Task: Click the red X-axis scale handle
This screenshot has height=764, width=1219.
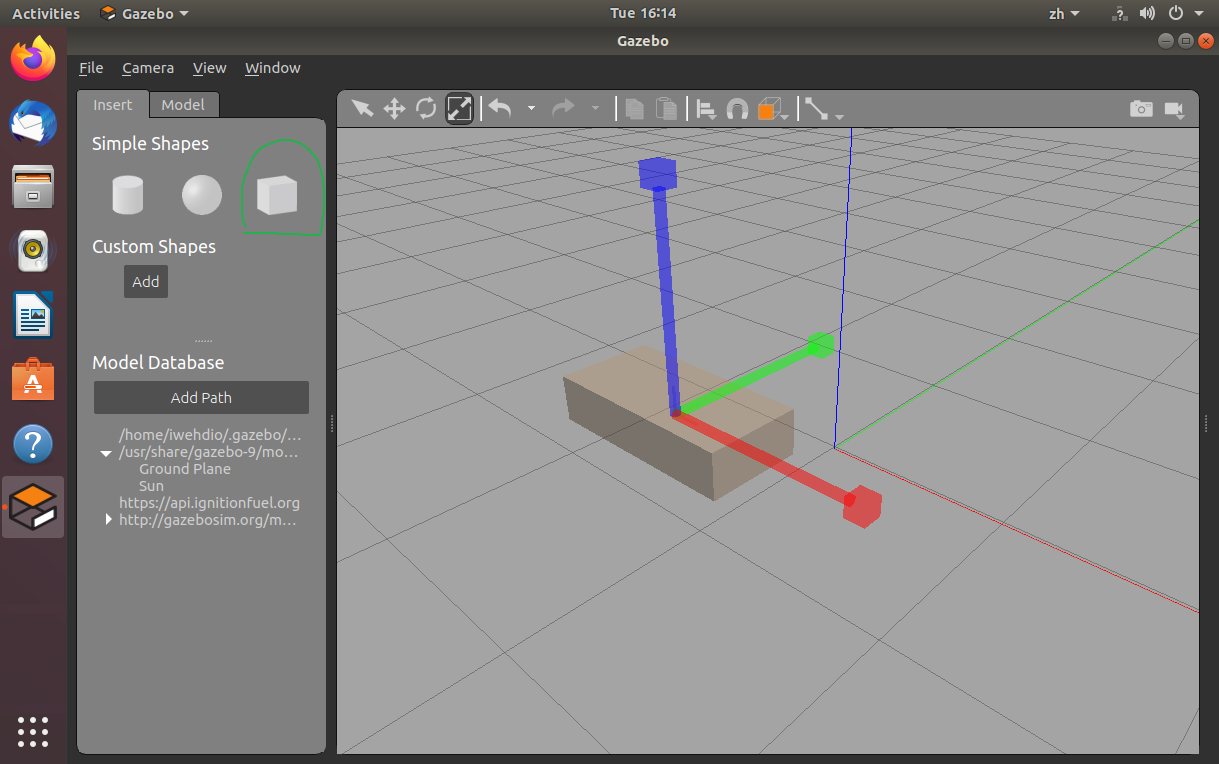Action: click(861, 506)
